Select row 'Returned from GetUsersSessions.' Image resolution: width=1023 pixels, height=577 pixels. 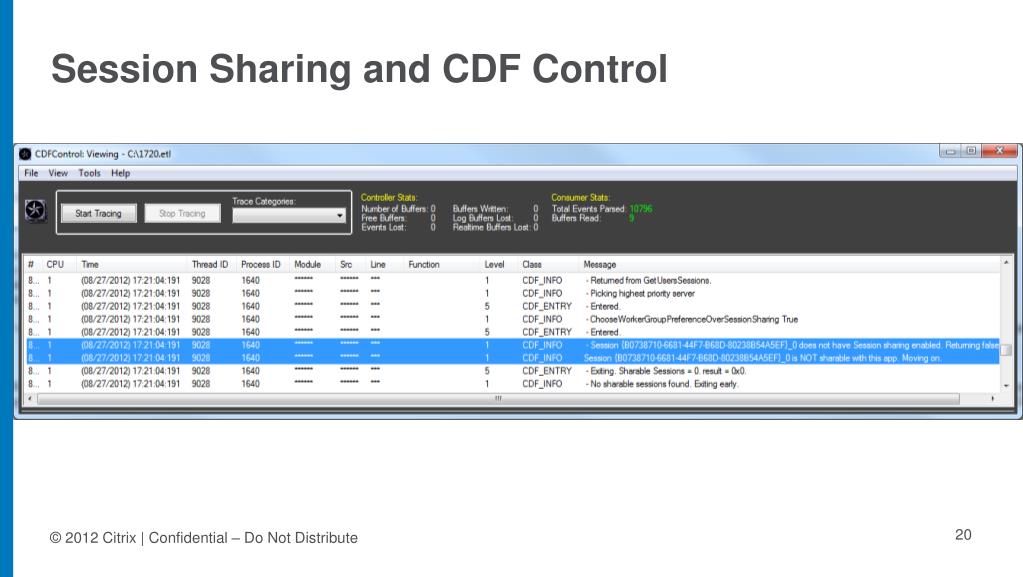coord(512,281)
